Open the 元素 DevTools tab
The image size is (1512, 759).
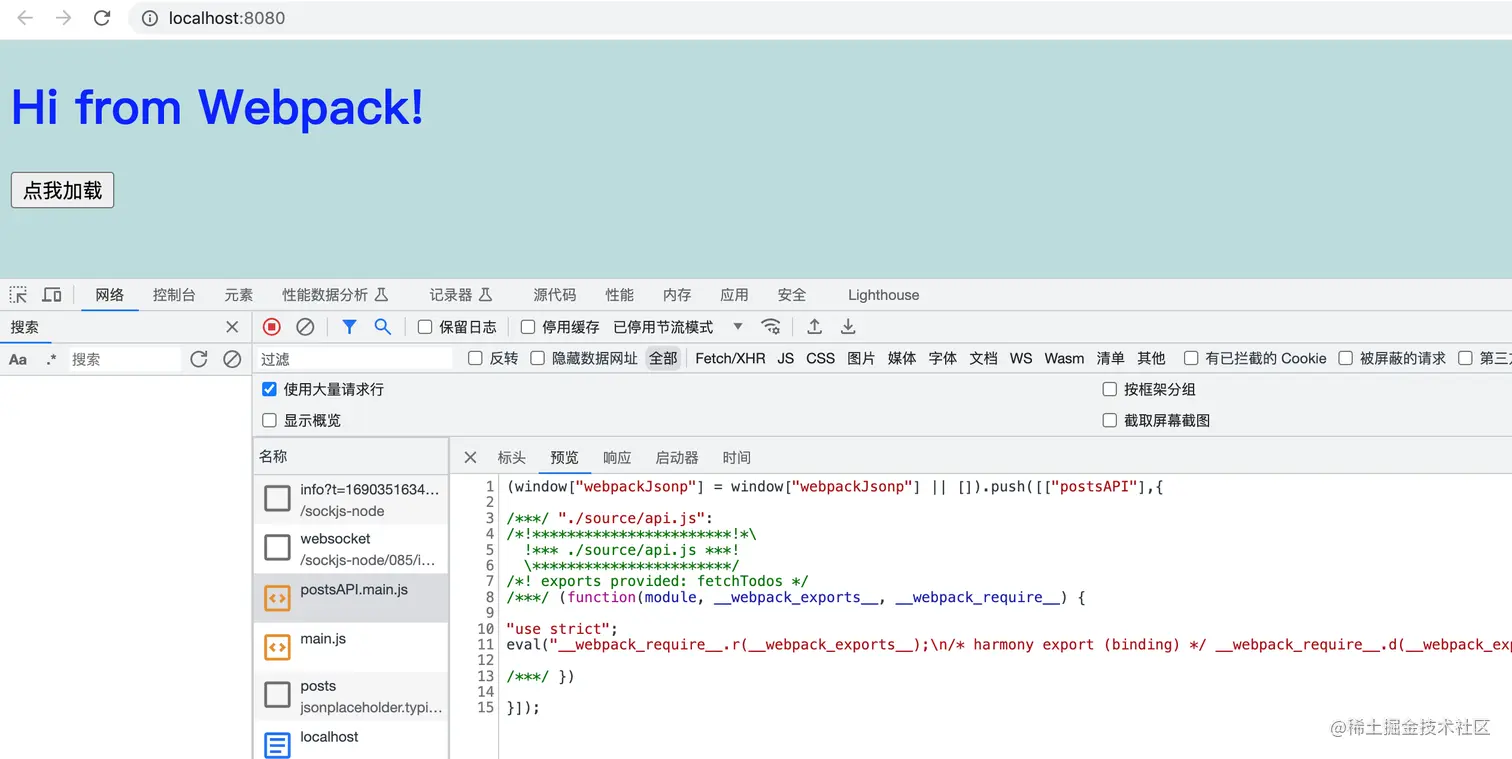point(239,295)
